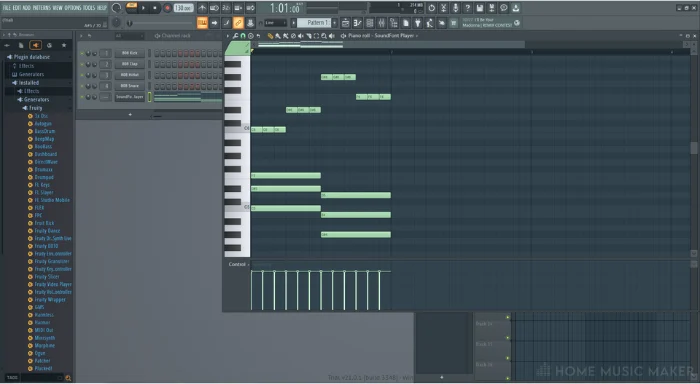Toggle the 3-2-1 countdown before recording
This screenshot has width=700, height=384.
[x=226, y=8]
